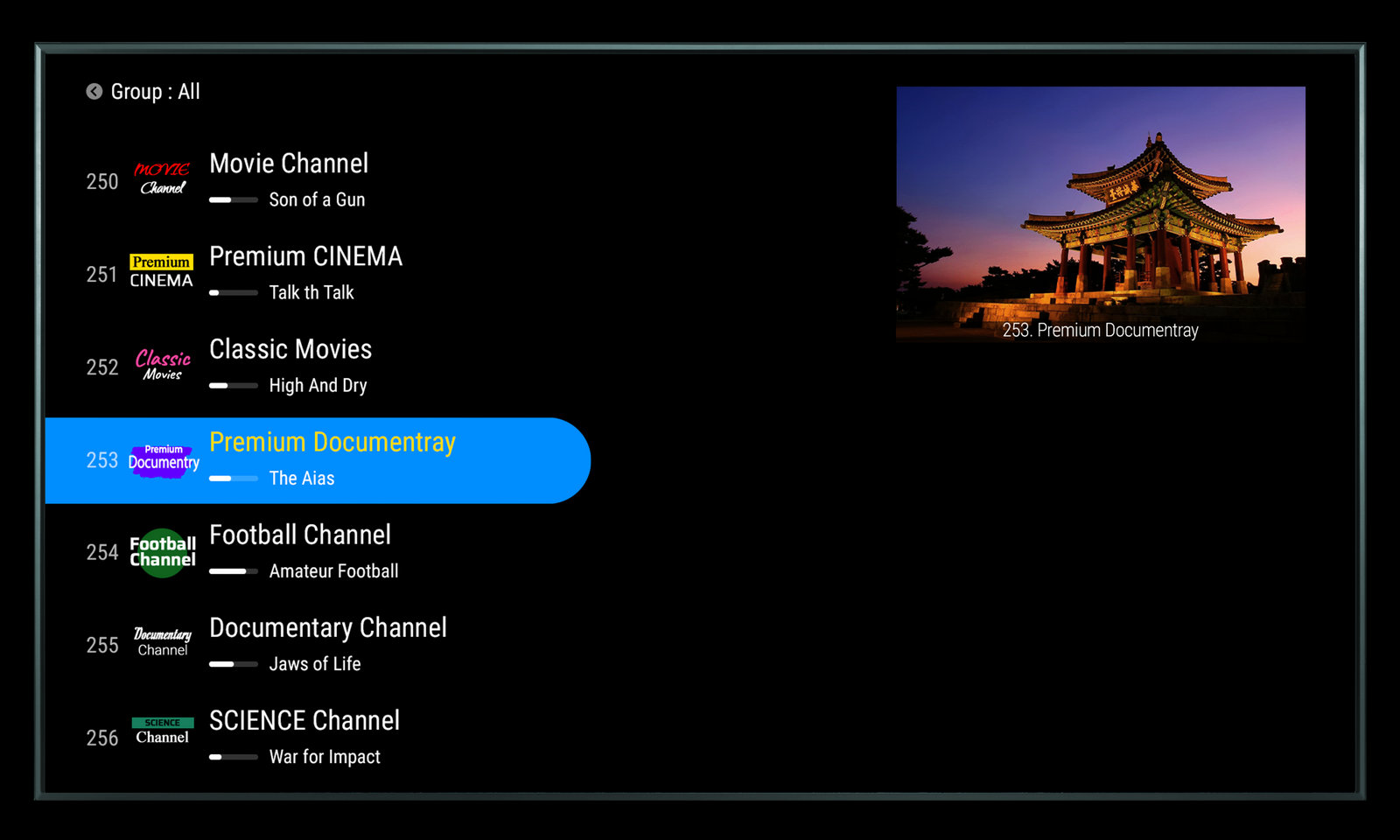1400x840 pixels.
Task: Select the Documentary Channel logo icon
Action: tap(163, 641)
